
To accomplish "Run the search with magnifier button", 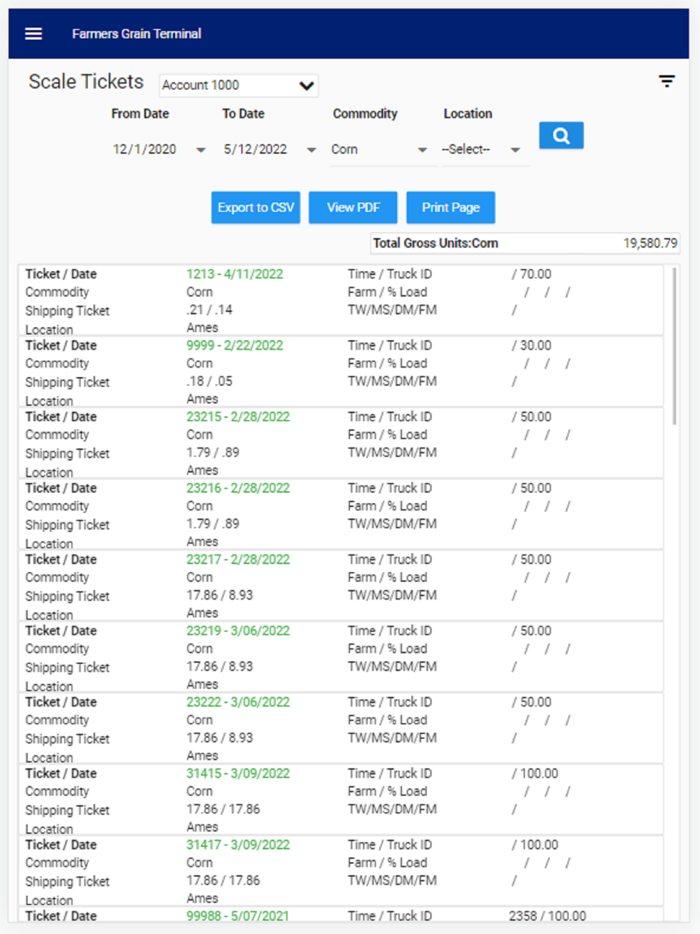I will [x=561, y=135].
